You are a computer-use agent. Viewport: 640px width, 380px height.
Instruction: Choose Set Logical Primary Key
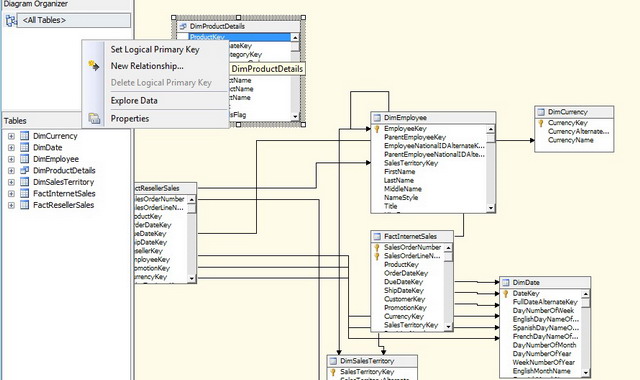pyautogui.click(x=155, y=50)
